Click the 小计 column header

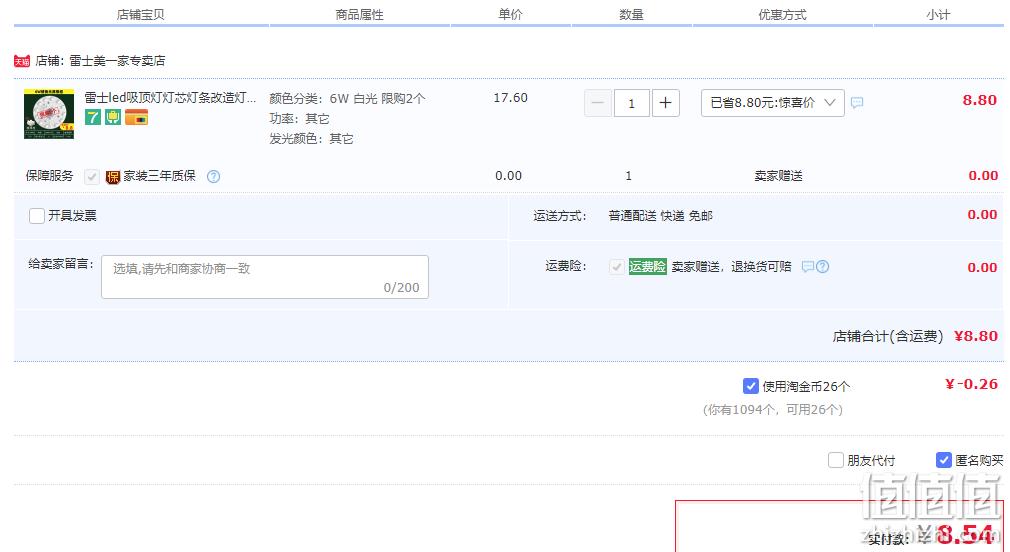[x=938, y=14]
